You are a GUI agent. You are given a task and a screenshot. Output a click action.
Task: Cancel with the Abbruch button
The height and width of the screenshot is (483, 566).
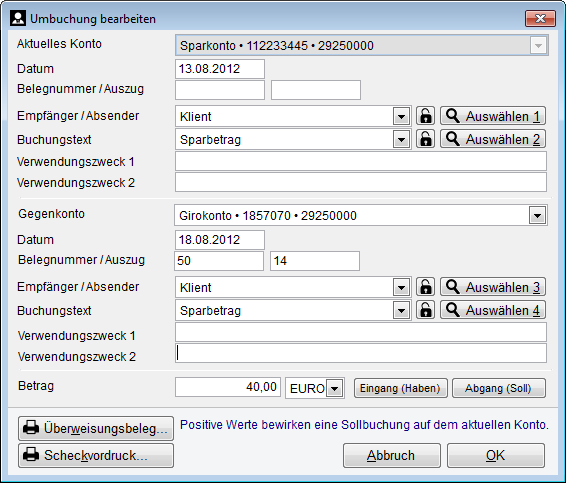[x=392, y=456]
